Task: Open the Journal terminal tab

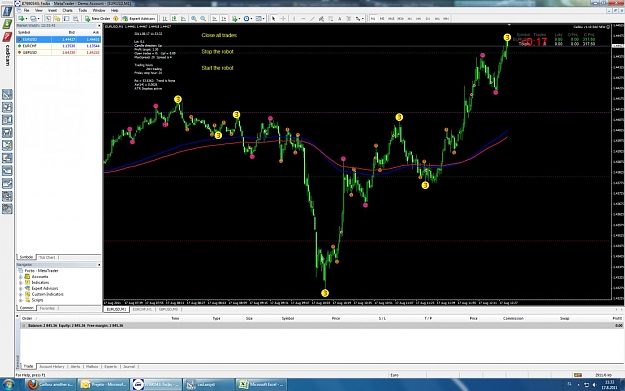Action: tap(129, 367)
